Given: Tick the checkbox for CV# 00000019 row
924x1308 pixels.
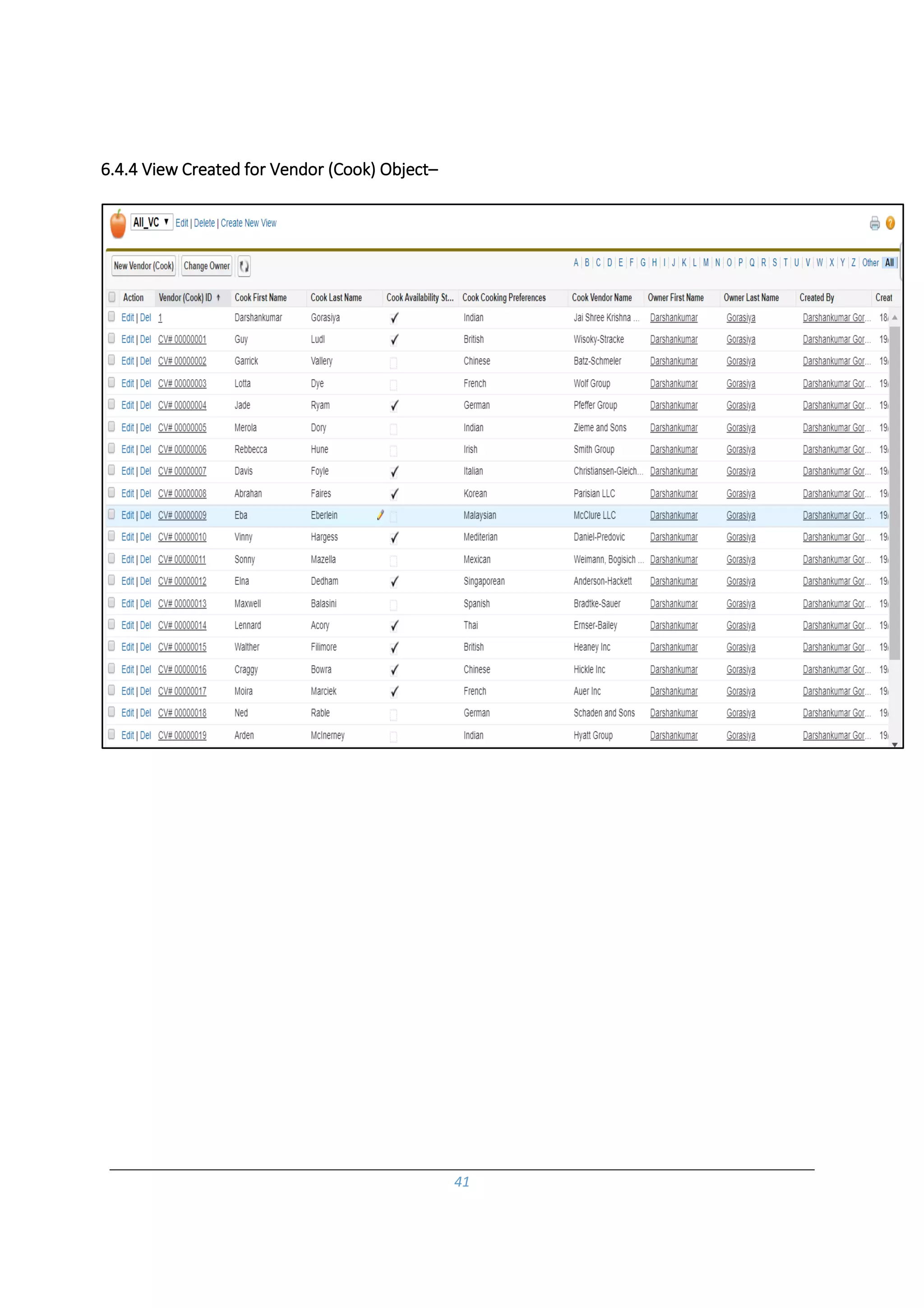Looking at the screenshot, I should (111, 735).
